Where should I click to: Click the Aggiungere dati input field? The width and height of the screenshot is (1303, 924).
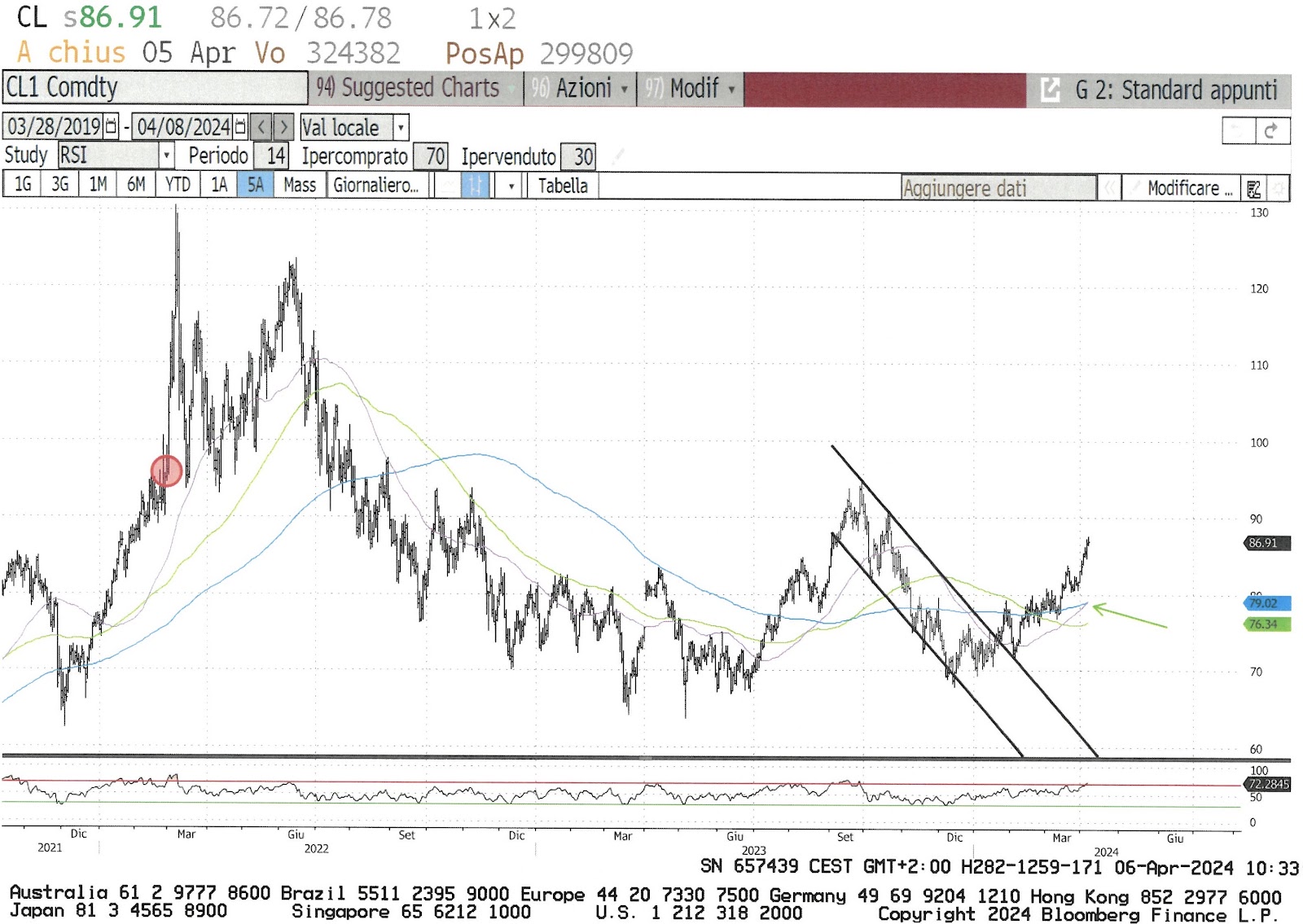(x=998, y=189)
